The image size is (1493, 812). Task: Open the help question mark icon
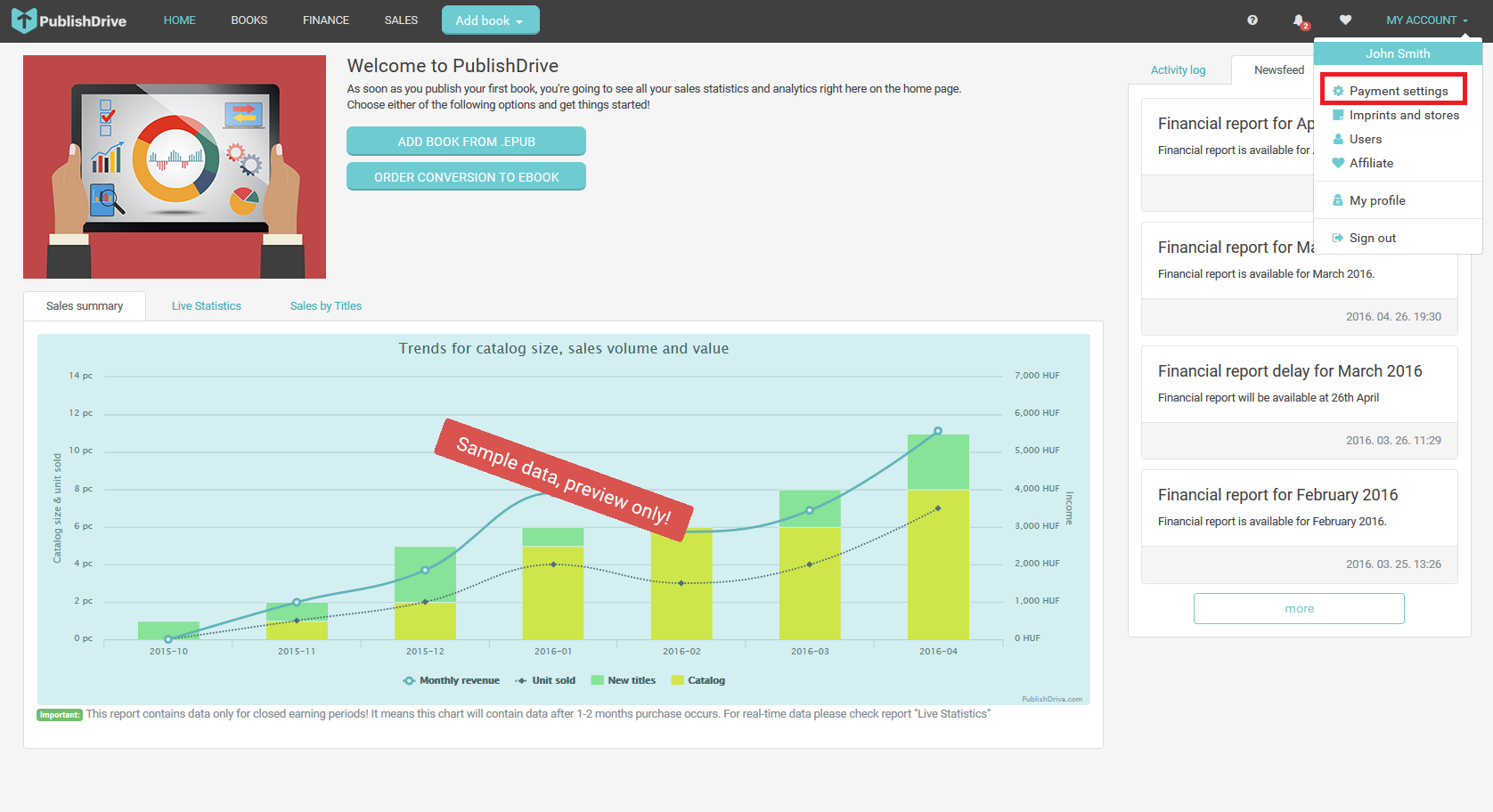pyautogui.click(x=1252, y=20)
